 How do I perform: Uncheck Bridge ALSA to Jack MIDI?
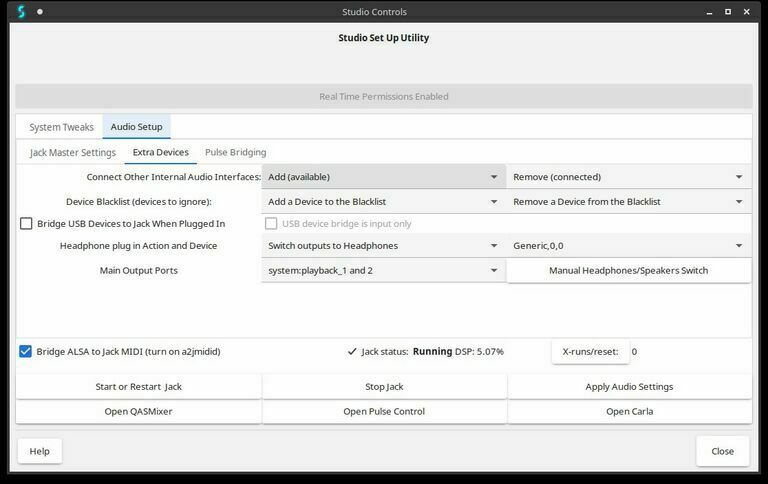(x=25, y=351)
